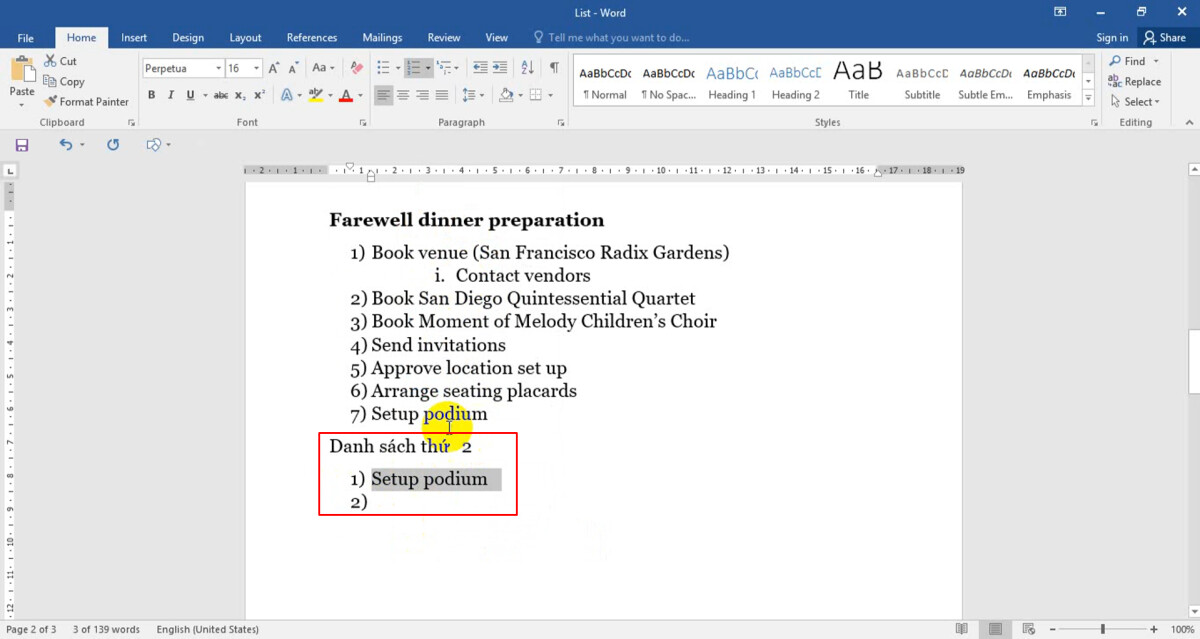
Task: Expand the Borders dropdown
Action: (x=550, y=95)
